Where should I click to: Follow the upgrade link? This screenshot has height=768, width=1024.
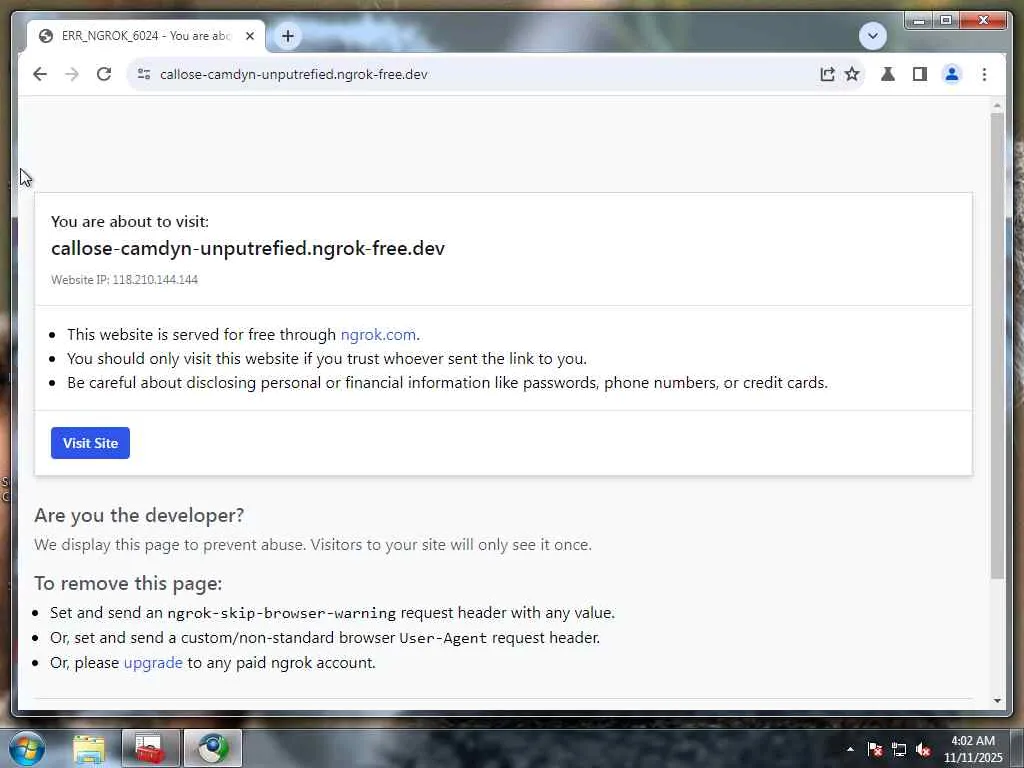(153, 662)
